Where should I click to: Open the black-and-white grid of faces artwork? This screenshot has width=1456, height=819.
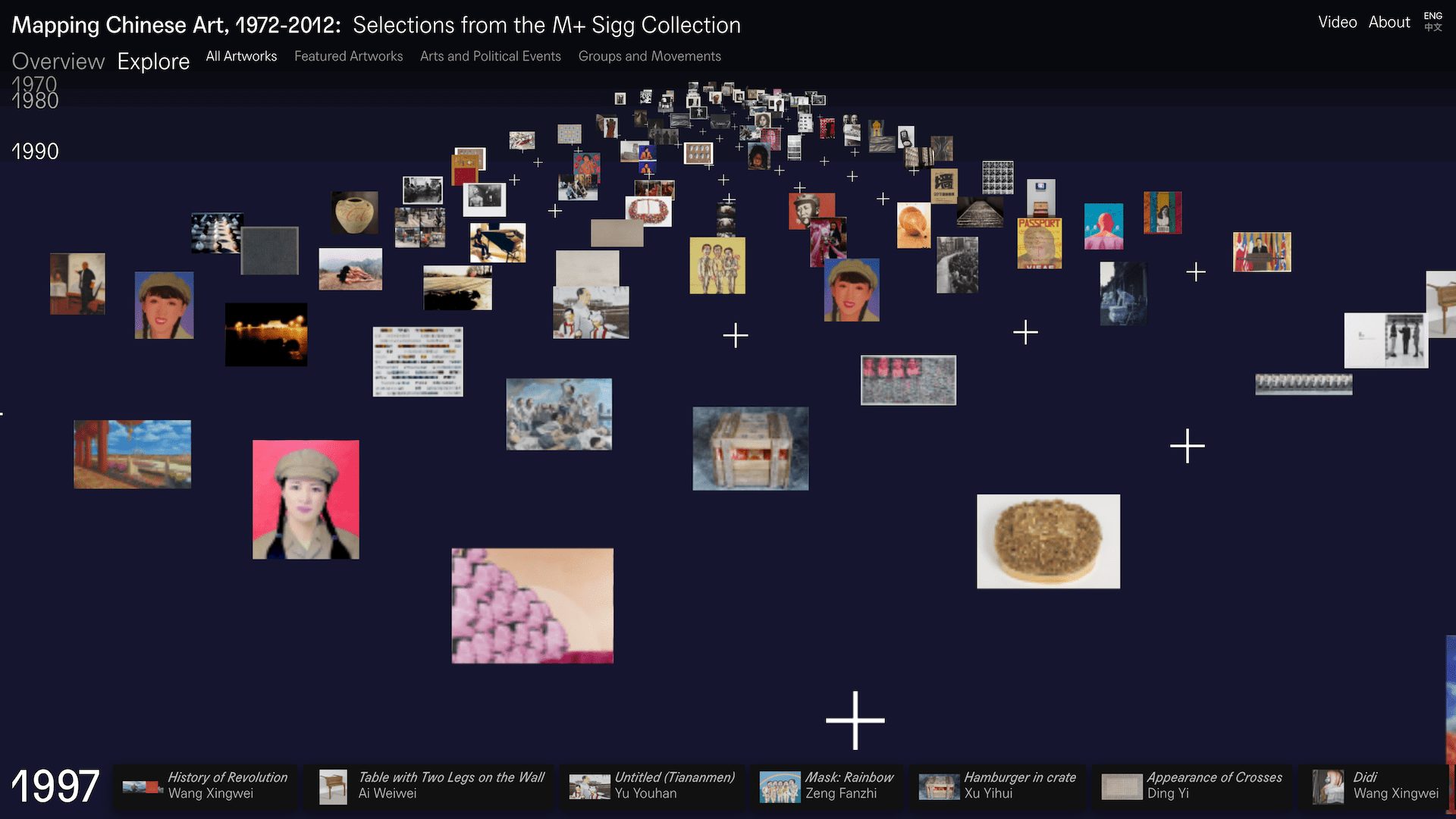pos(997,177)
